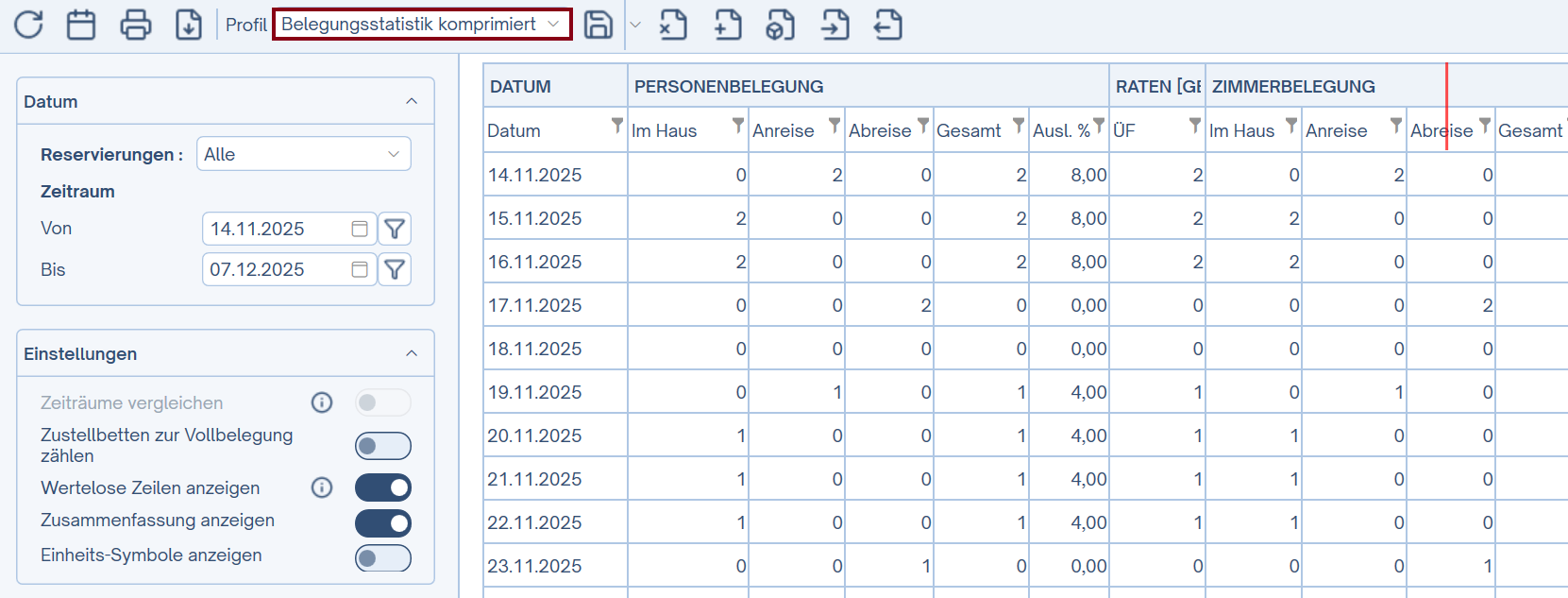This screenshot has width=1568, height=598.
Task: Click the new profile document-plus icon
Action: (728, 25)
